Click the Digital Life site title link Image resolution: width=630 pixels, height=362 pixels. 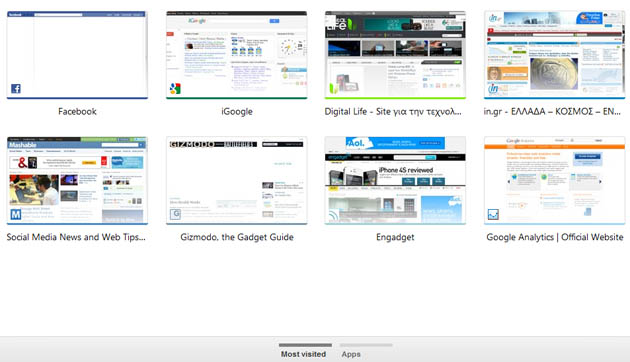click(393, 112)
